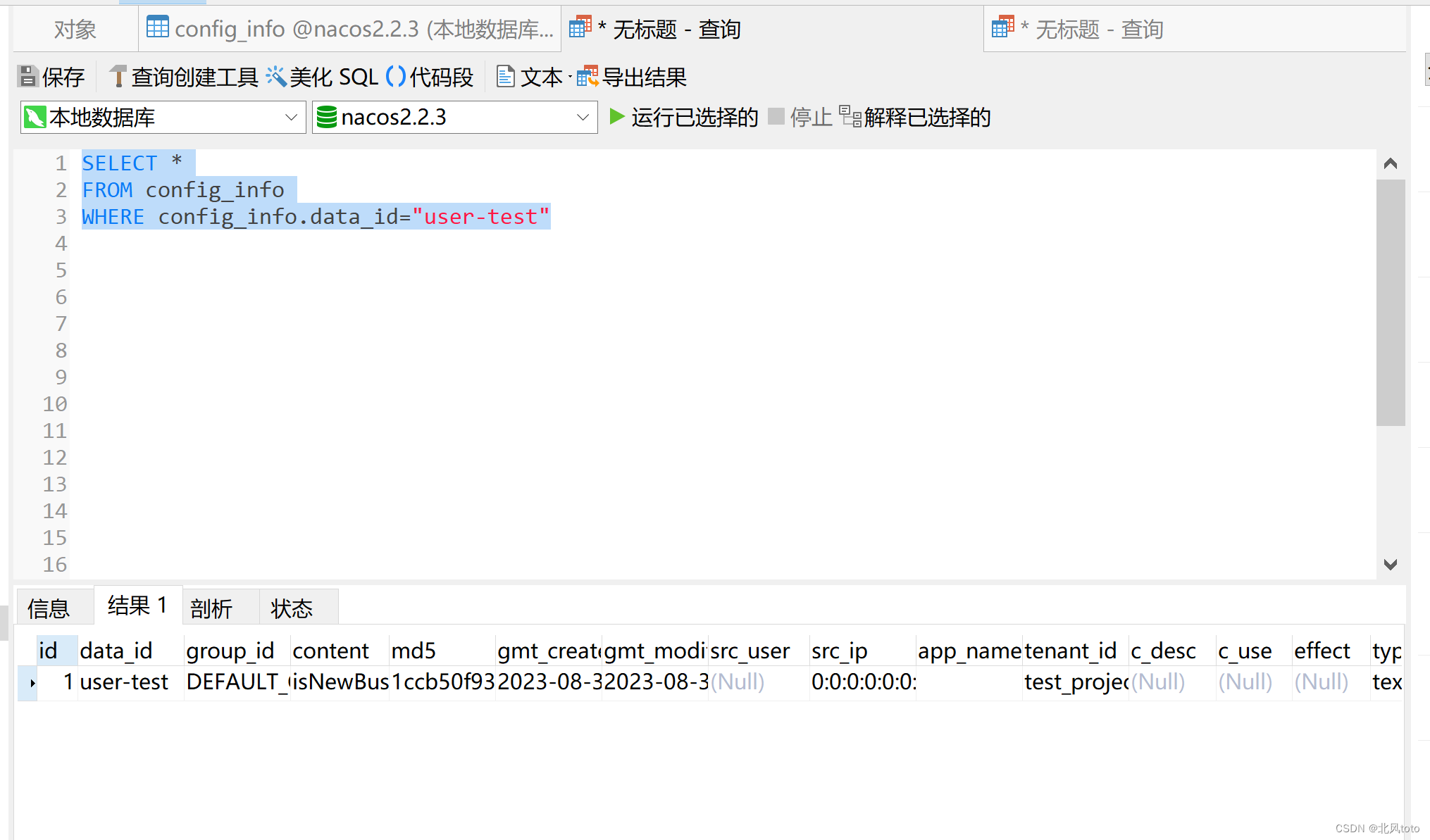Click the 0:0:0:0:0:0: src_ip cell
The height and width of the screenshot is (840, 1430).
863,682
